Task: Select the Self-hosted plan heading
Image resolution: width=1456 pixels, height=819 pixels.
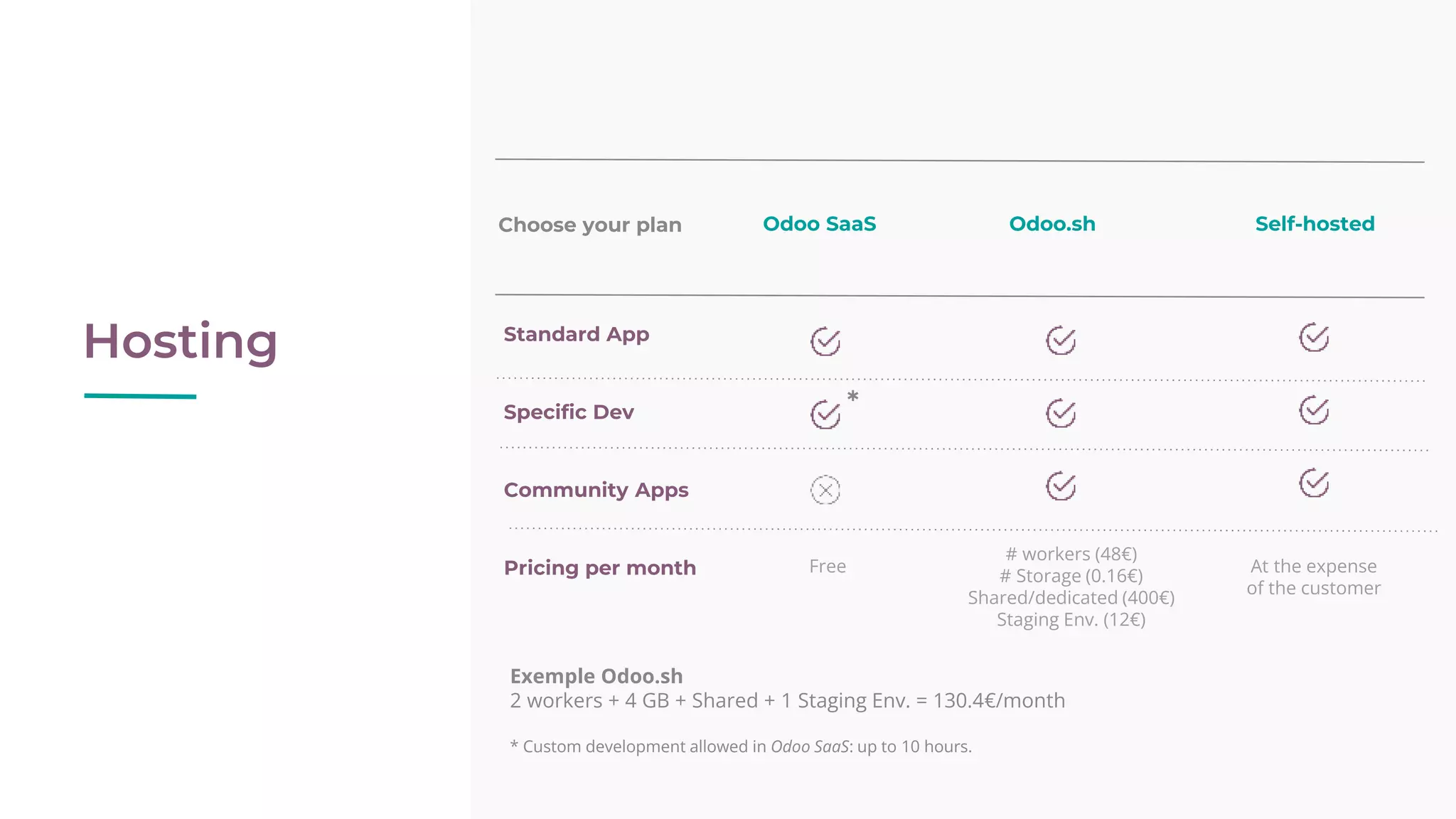Action: tap(1315, 224)
